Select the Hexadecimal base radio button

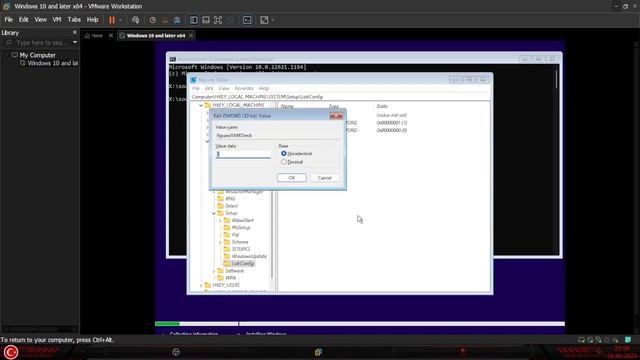point(284,153)
